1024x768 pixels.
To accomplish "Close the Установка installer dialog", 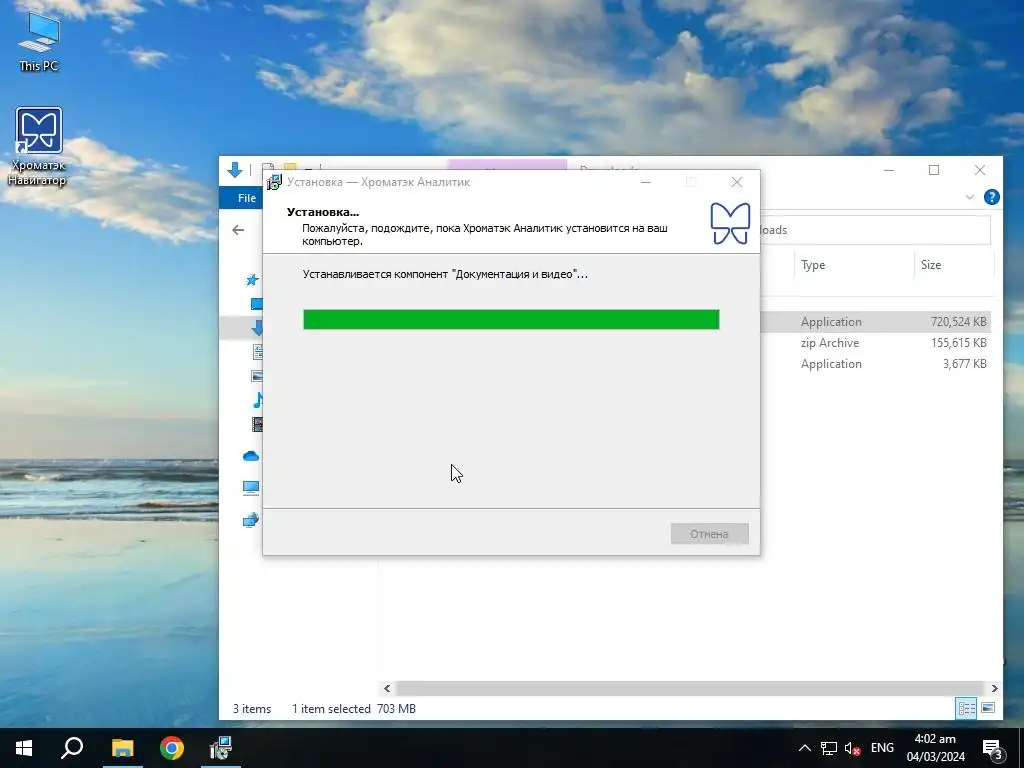I will (x=737, y=182).
